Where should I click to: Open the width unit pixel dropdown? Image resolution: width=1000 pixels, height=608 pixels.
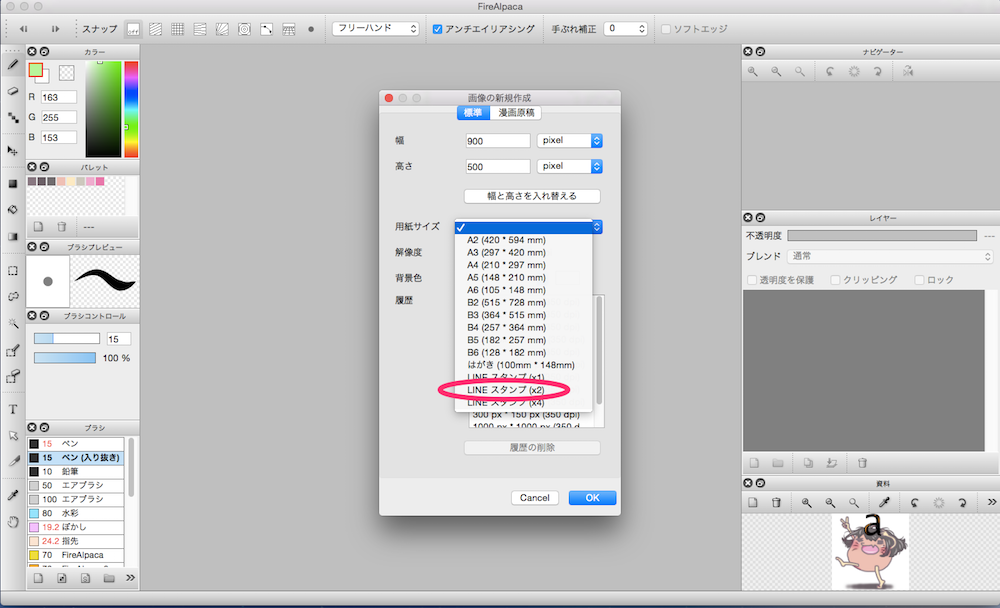pos(570,140)
